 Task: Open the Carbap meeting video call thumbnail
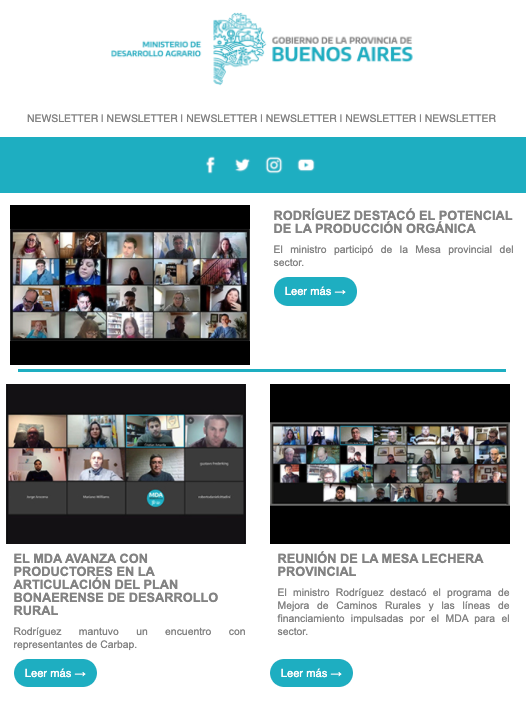126,464
